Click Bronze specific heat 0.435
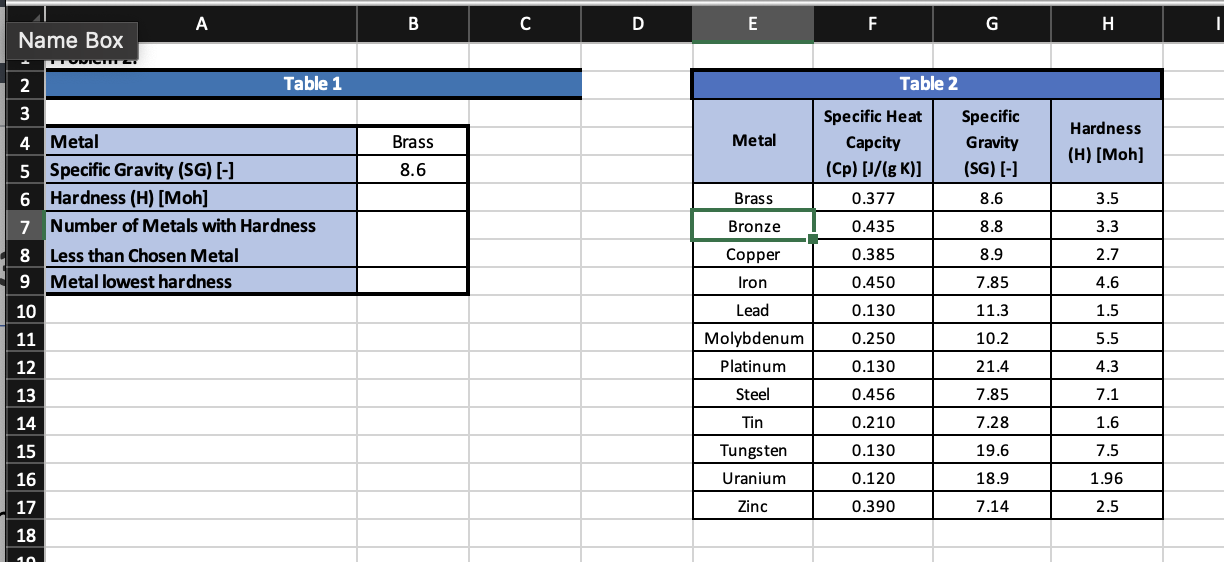The width and height of the screenshot is (1224, 562). [x=873, y=226]
